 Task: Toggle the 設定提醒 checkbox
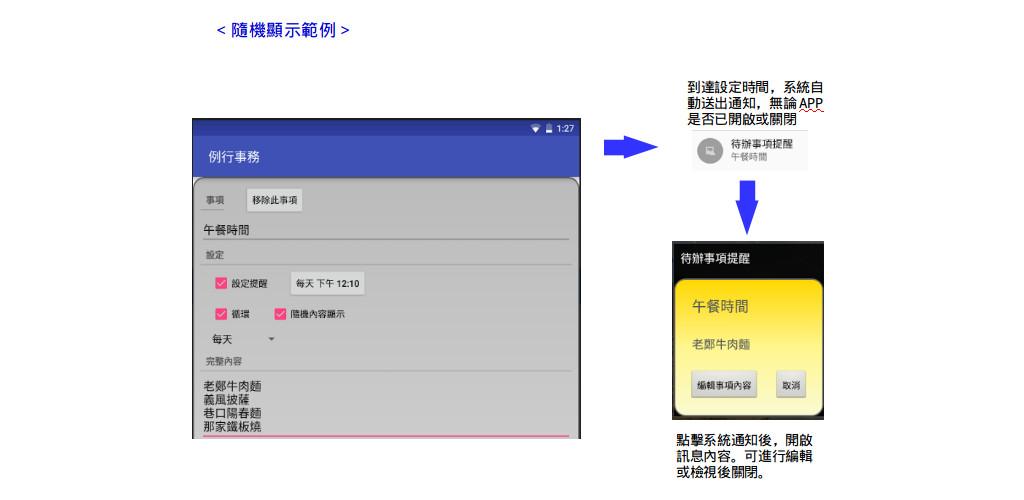tap(221, 284)
